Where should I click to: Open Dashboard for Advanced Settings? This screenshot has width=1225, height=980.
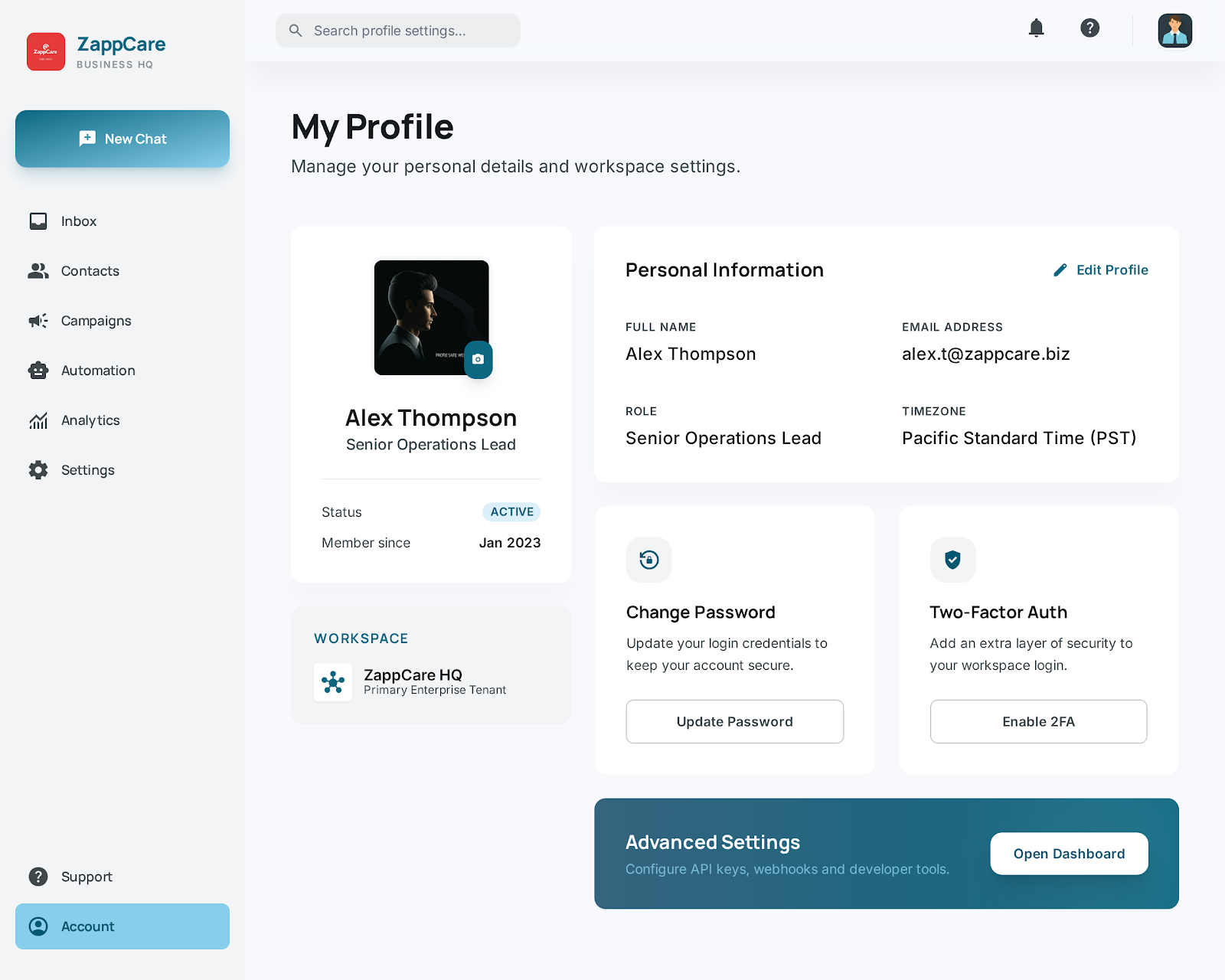(1069, 854)
